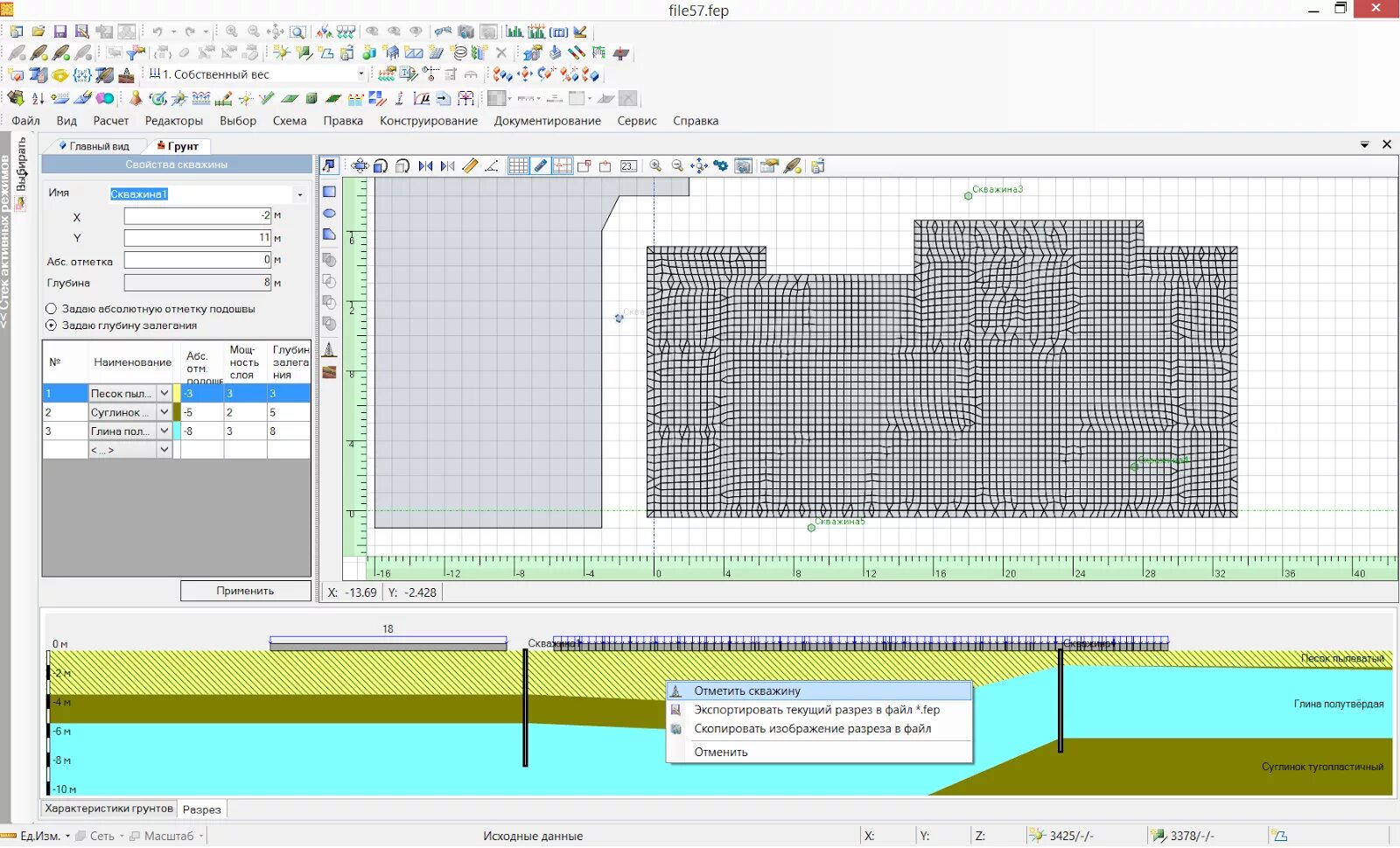The width and height of the screenshot is (1400, 848).
Task: Click the filter funnel icon
Action: [x=136, y=53]
